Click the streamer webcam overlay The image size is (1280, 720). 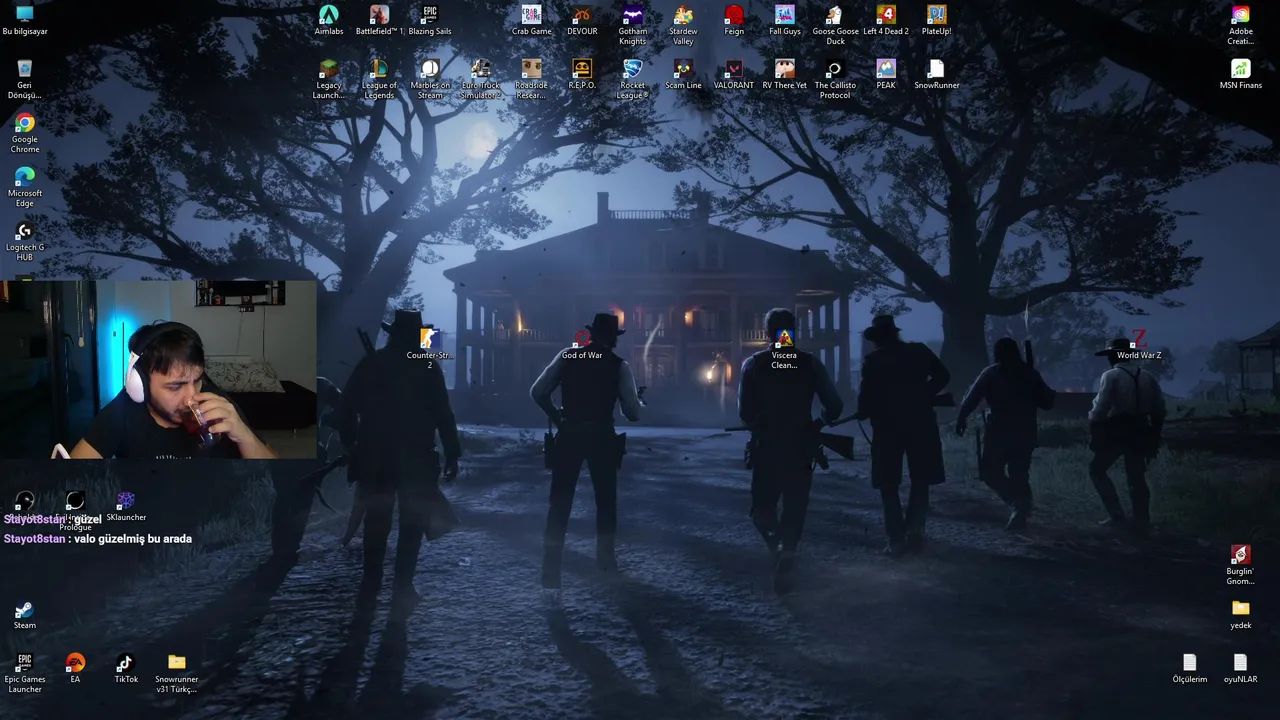tap(158, 369)
